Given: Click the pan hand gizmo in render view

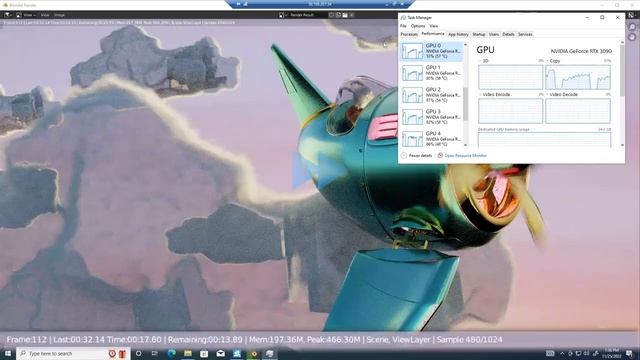Looking at the screenshot, I should [632, 37].
